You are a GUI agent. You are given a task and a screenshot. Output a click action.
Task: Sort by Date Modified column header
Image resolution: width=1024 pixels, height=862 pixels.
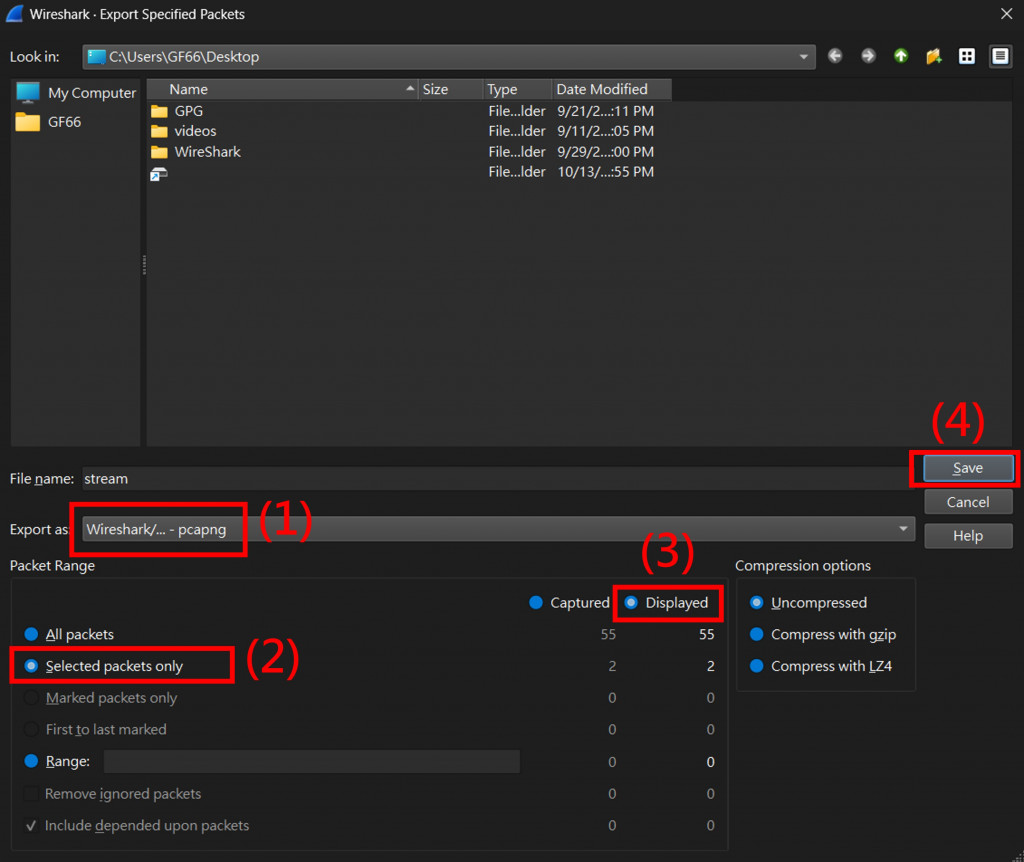[612, 89]
